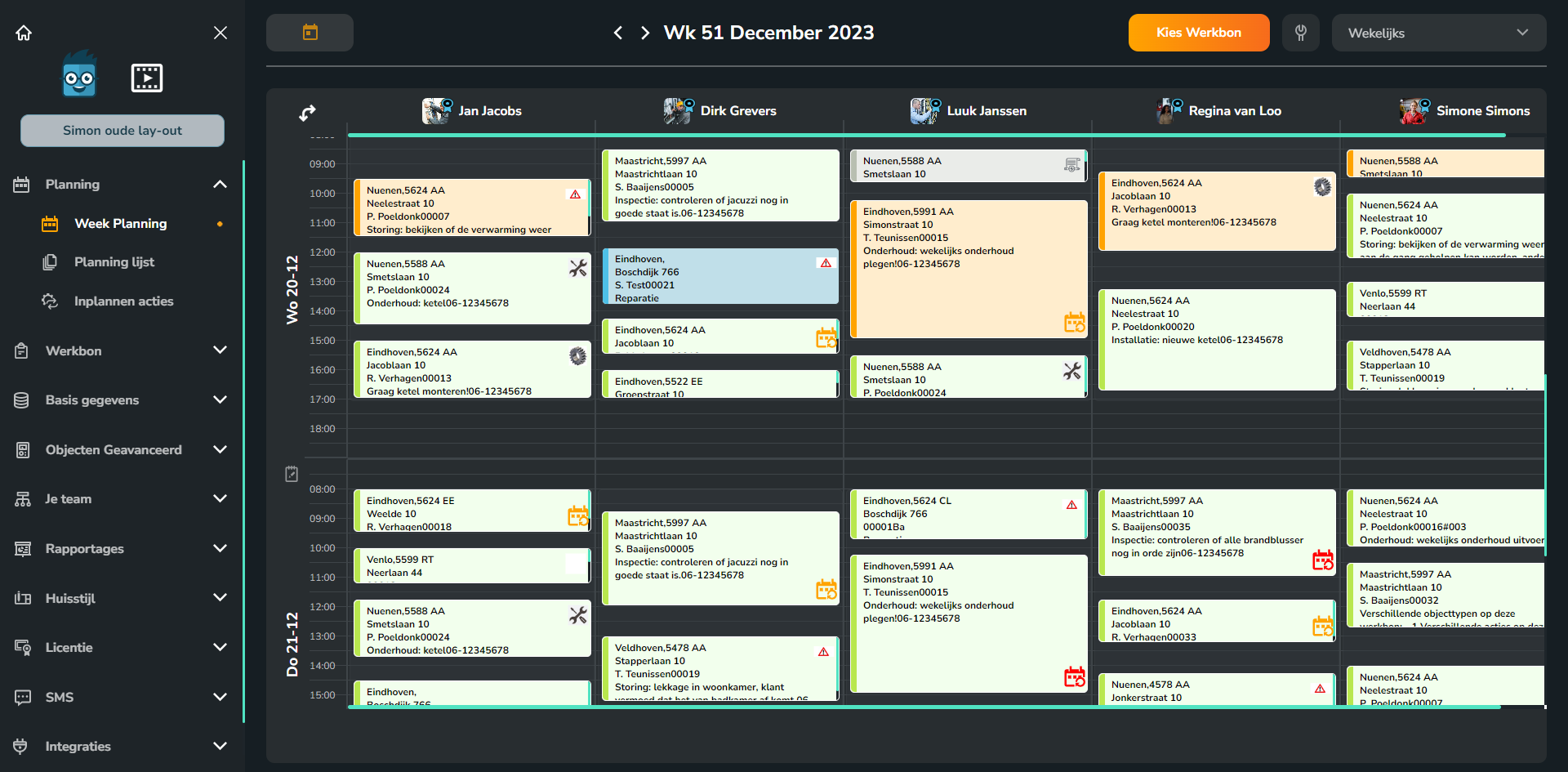Open the video tutorial film icon
Viewport: 1568px width, 772px height.
click(x=147, y=78)
